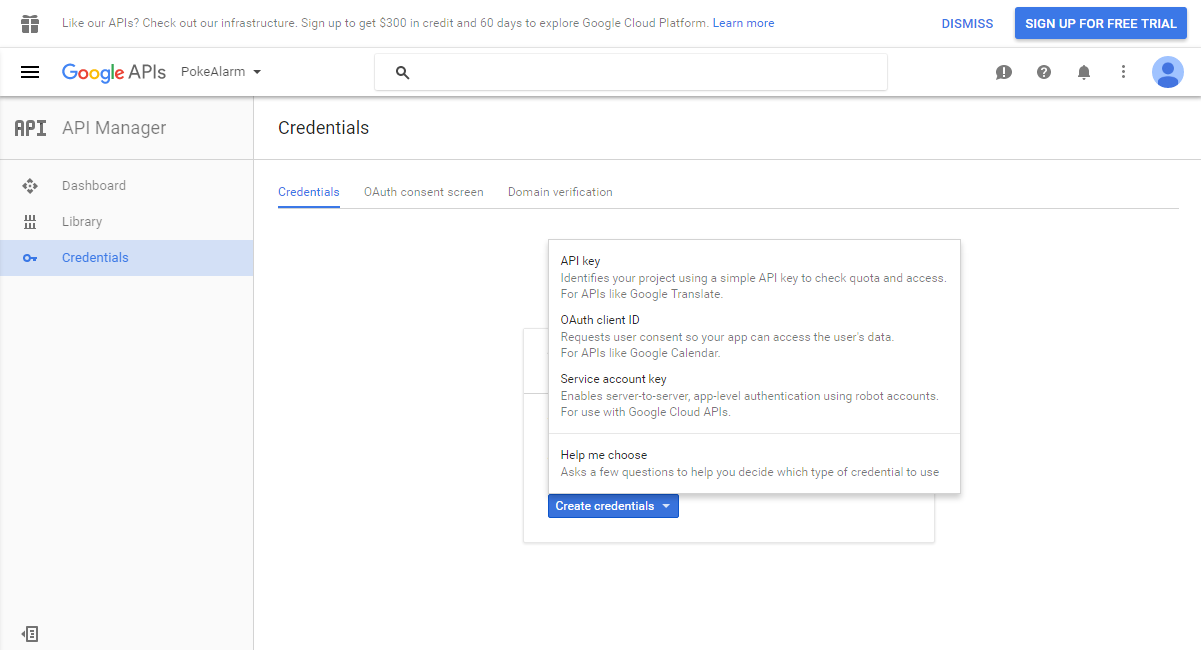Choose Service account key from the menu
The height and width of the screenshot is (650, 1201).
coord(754,395)
